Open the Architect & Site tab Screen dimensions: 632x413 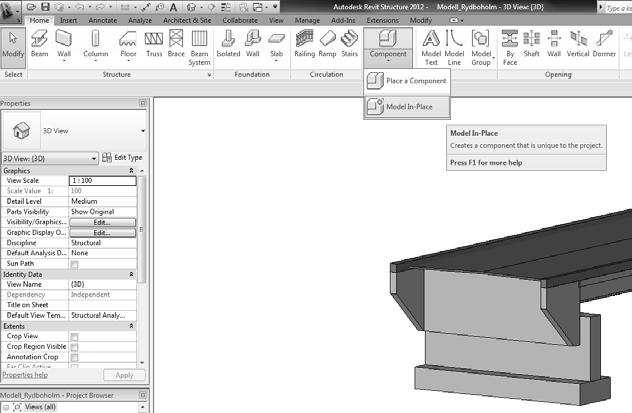[187, 20]
